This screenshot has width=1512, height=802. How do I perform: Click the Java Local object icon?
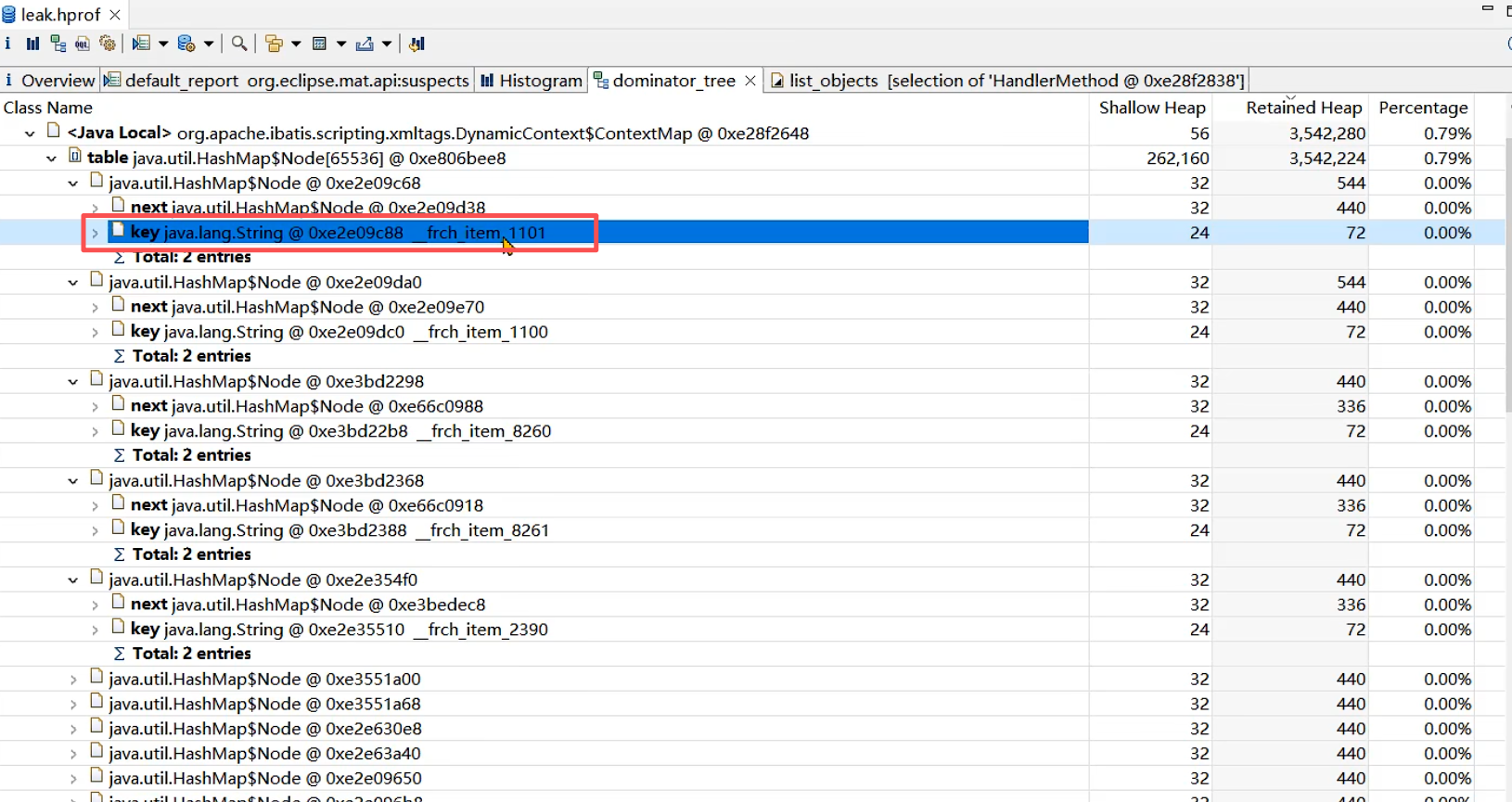[x=53, y=131]
